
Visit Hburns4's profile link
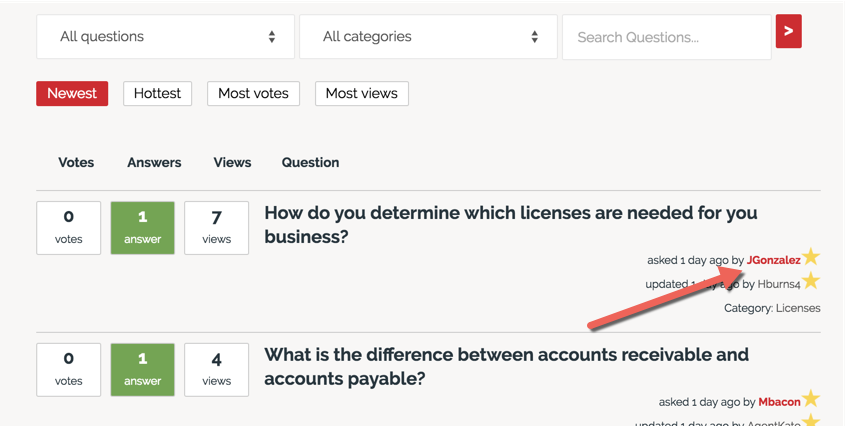[779, 284]
